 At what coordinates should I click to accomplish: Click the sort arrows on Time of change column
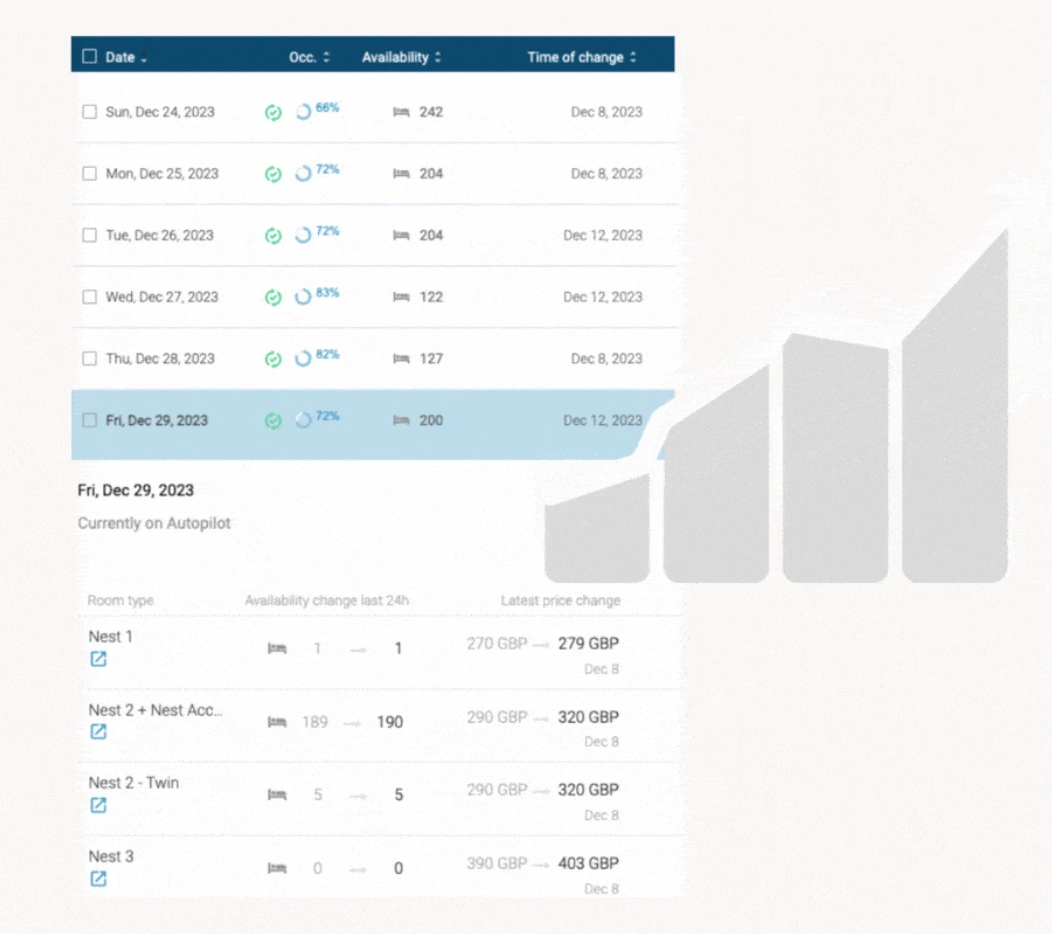pos(632,57)
